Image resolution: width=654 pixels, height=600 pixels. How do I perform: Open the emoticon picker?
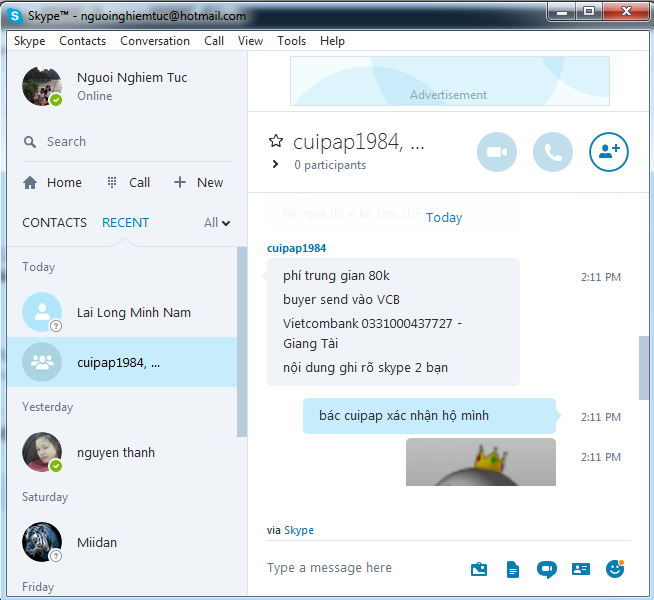pyautogui.click(x=615, y=569)
